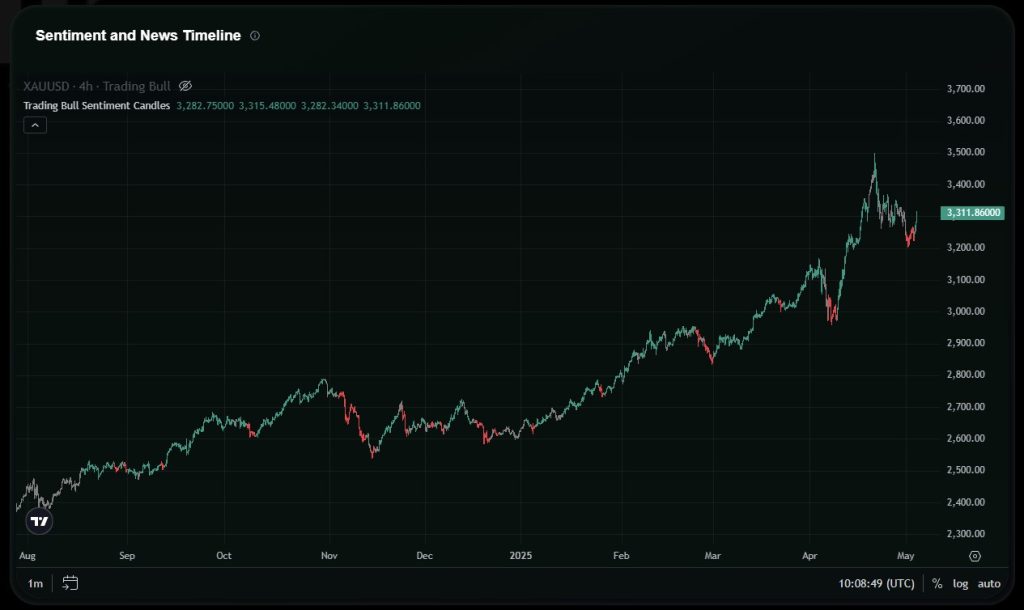Screen dimensions: 1024x610
Task: Click the Nov label on the time axis
Action: tap(330, 555)
